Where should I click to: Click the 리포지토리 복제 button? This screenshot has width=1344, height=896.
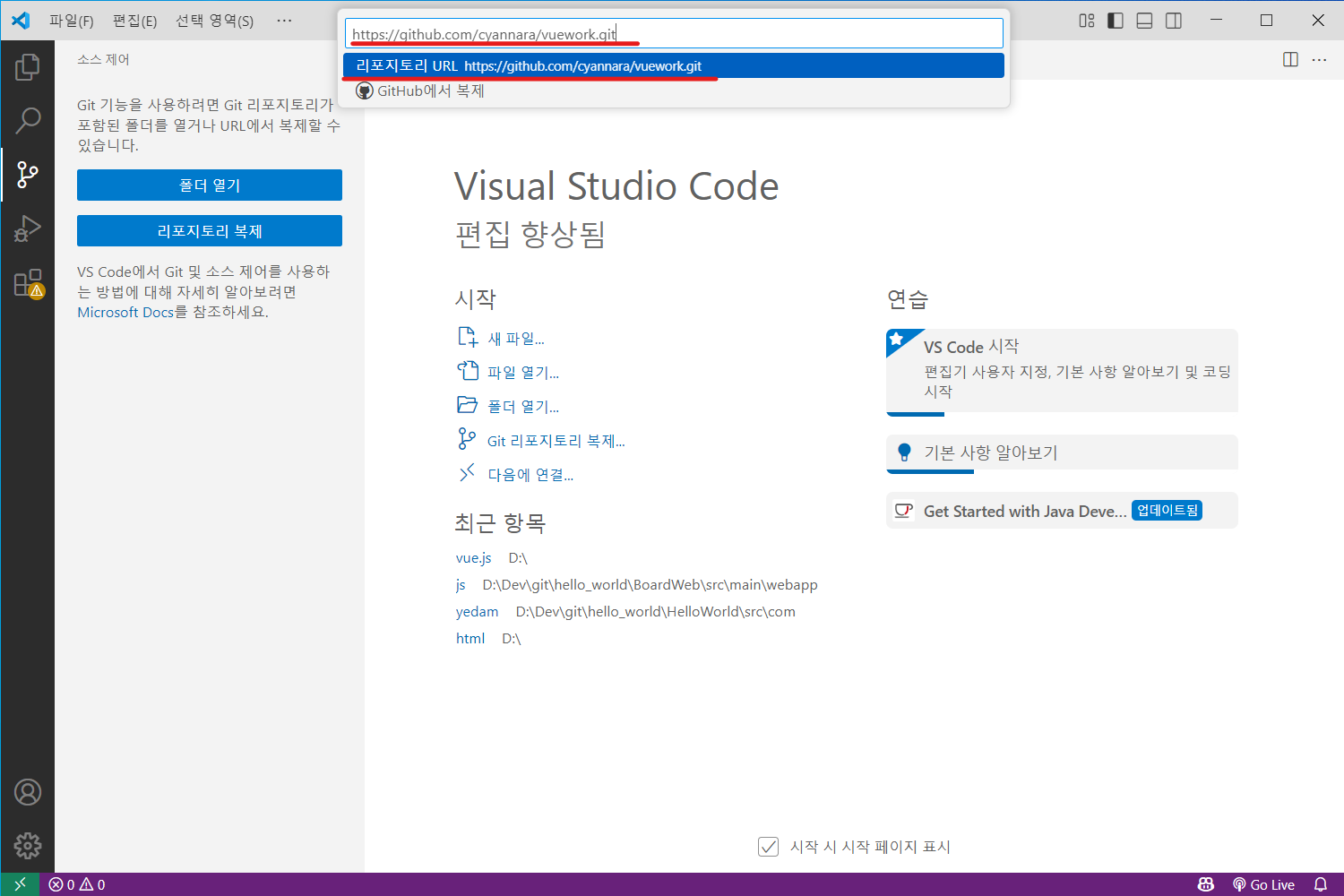point(210,231)
